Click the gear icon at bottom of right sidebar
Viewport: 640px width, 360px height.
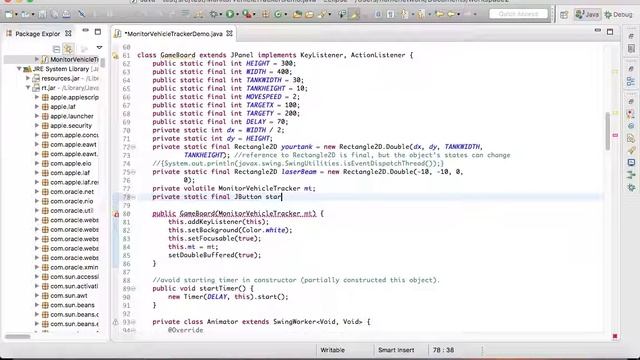click(x=631, y=187)
